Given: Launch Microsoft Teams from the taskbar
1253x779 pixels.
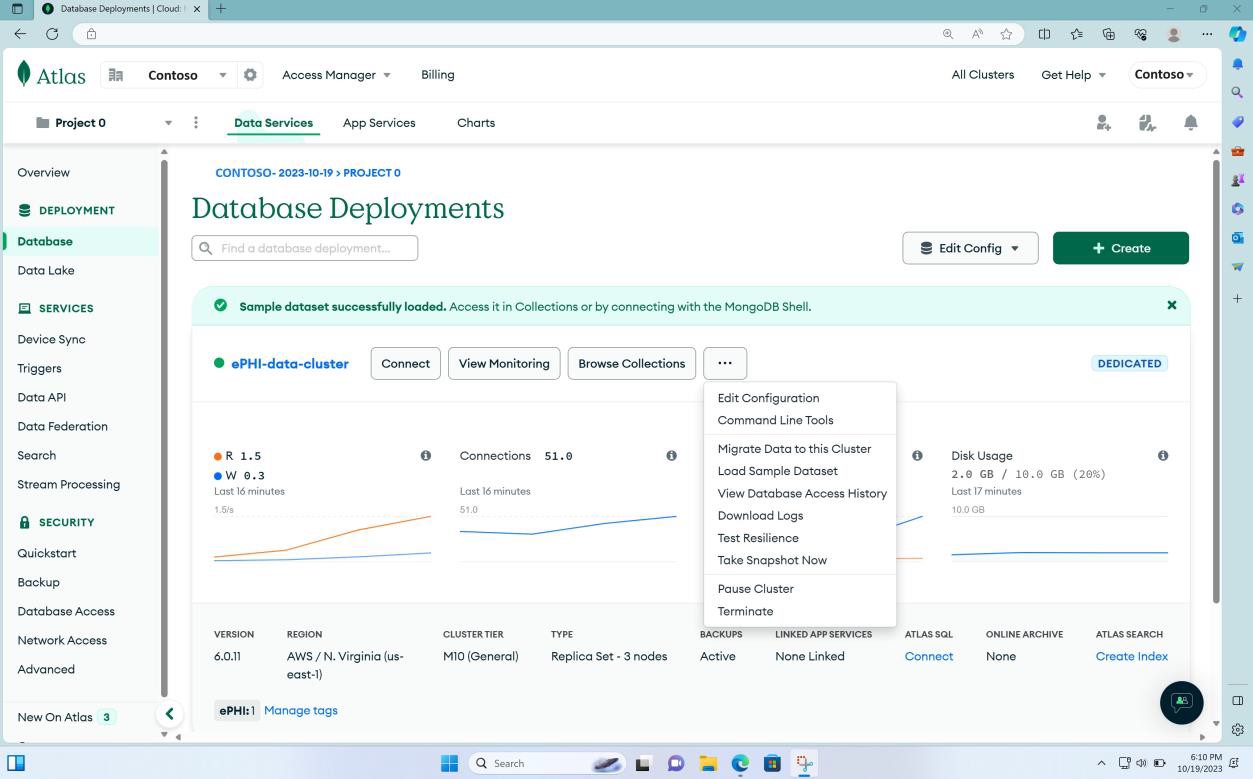Looking at the screenshot, I should (675, 763).
